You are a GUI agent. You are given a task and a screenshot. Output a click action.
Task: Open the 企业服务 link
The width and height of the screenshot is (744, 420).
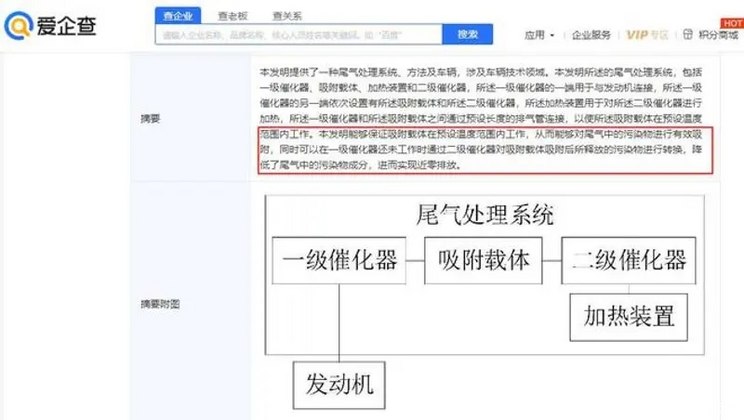591,35
